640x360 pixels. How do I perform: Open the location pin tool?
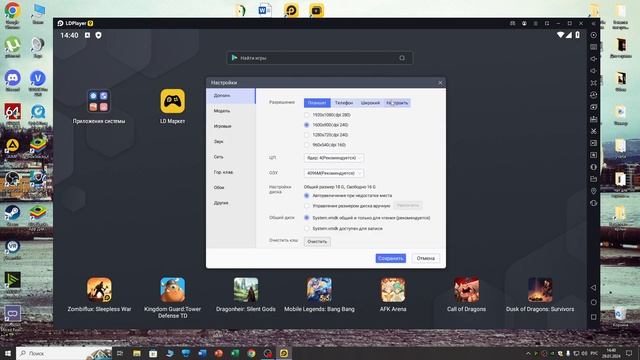[594, 191]
